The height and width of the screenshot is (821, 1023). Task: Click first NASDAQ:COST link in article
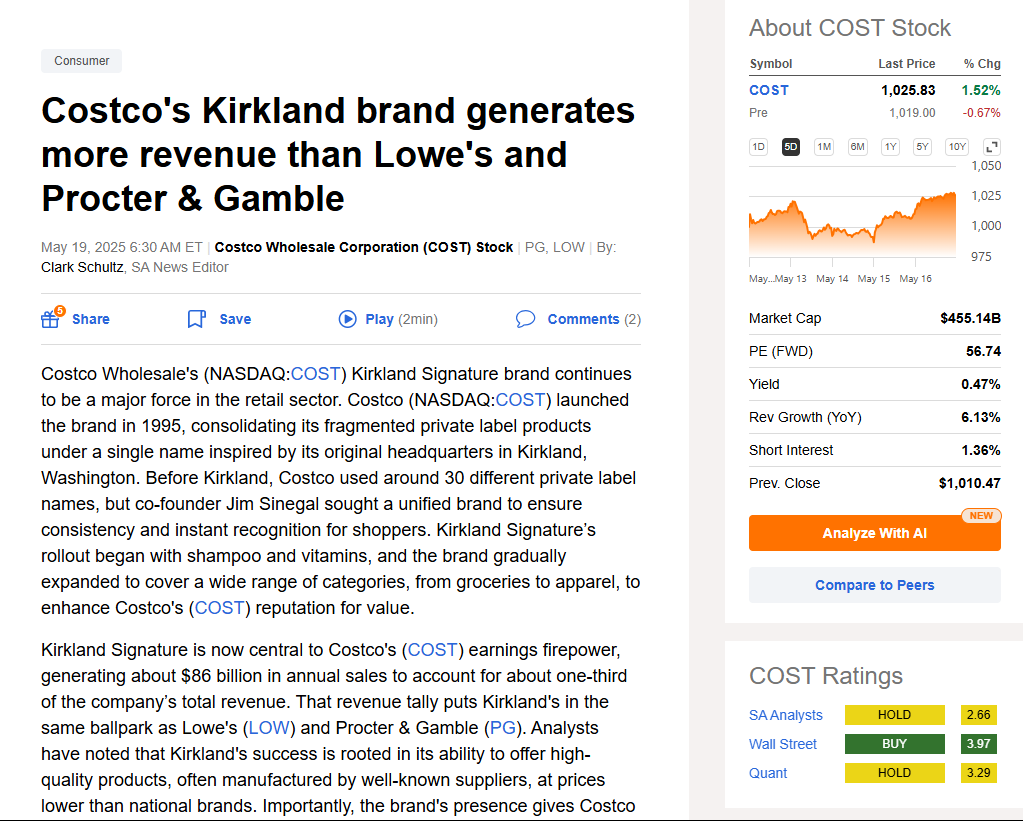[x=315, y=374]
